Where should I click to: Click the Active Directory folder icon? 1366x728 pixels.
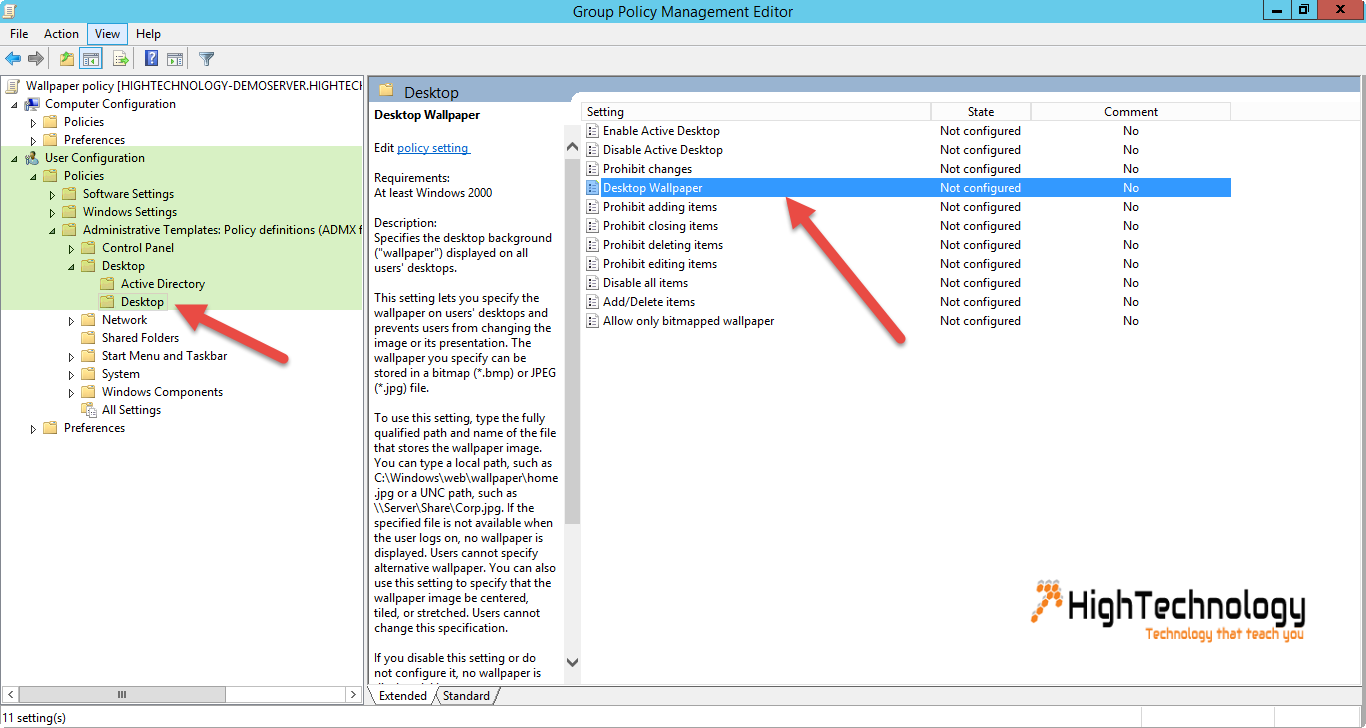coord(108,284)
